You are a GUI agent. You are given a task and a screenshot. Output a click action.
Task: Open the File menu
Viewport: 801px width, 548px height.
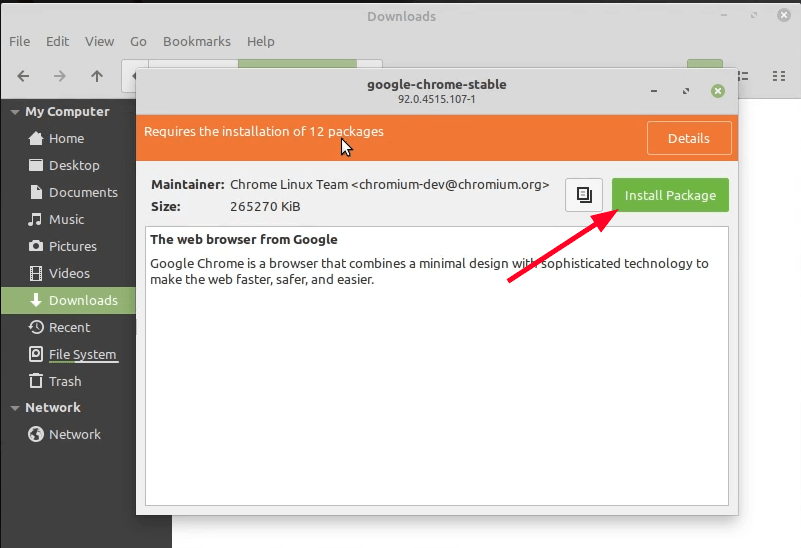click(19, 41)
